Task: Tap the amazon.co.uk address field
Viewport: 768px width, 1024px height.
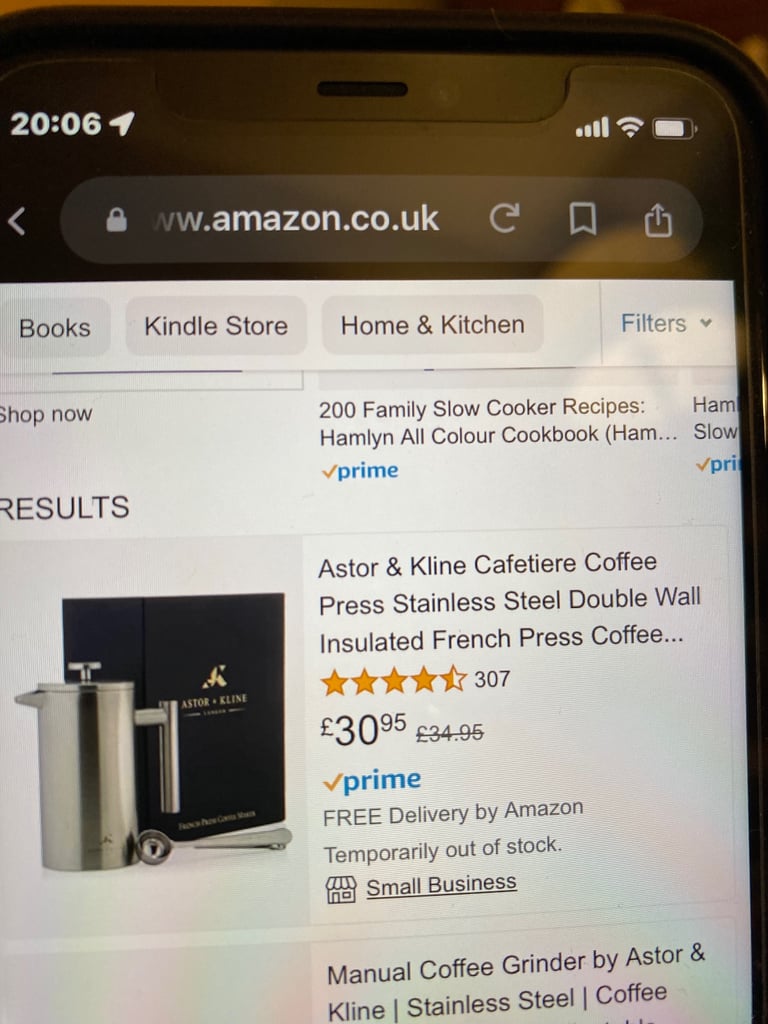Action: (295, 219)
